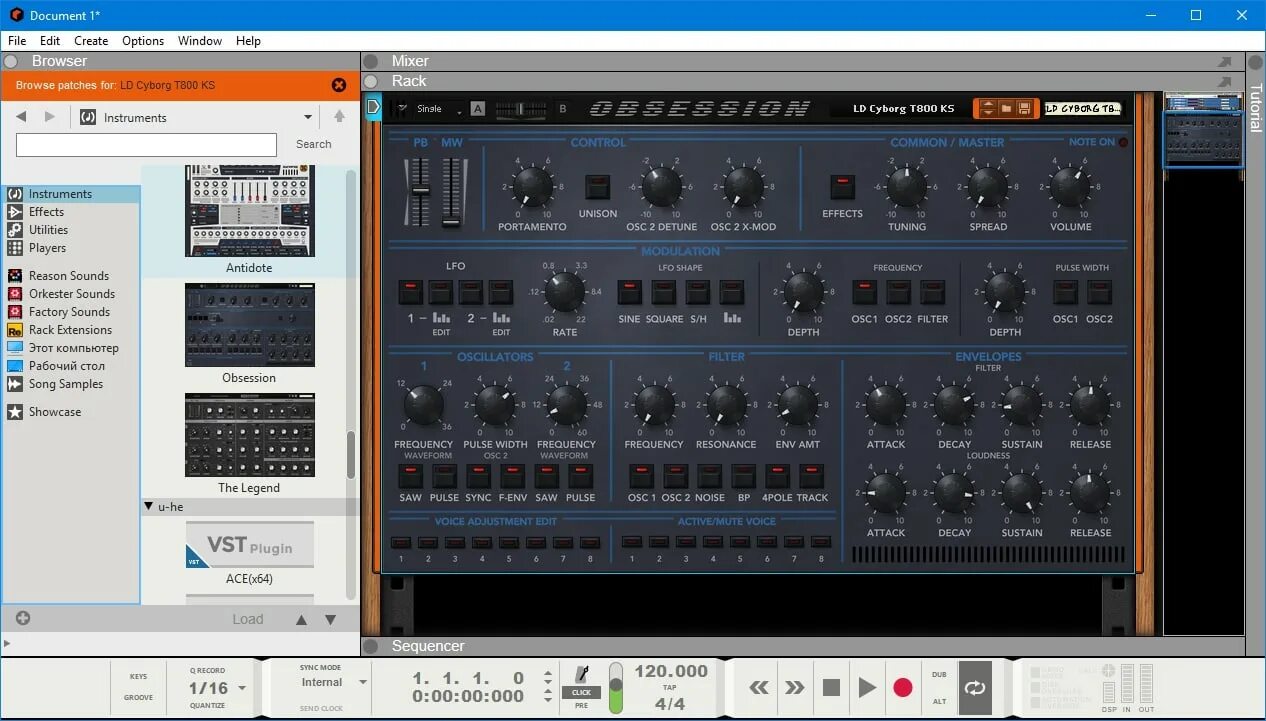The width and height of the screenshot is (1266, 721).
Task: Toggle the oscillator SYNC button
Action: coord(478,476)
